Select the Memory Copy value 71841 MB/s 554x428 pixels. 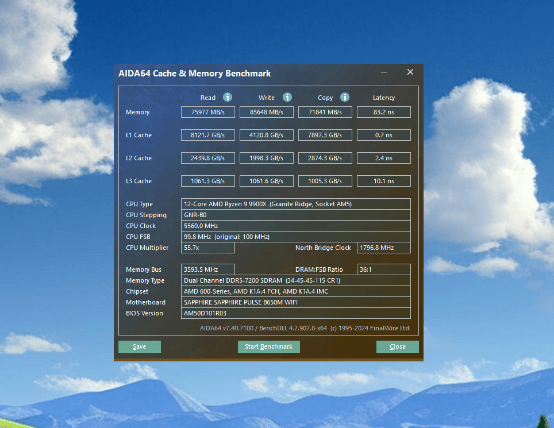coord(325,112)
